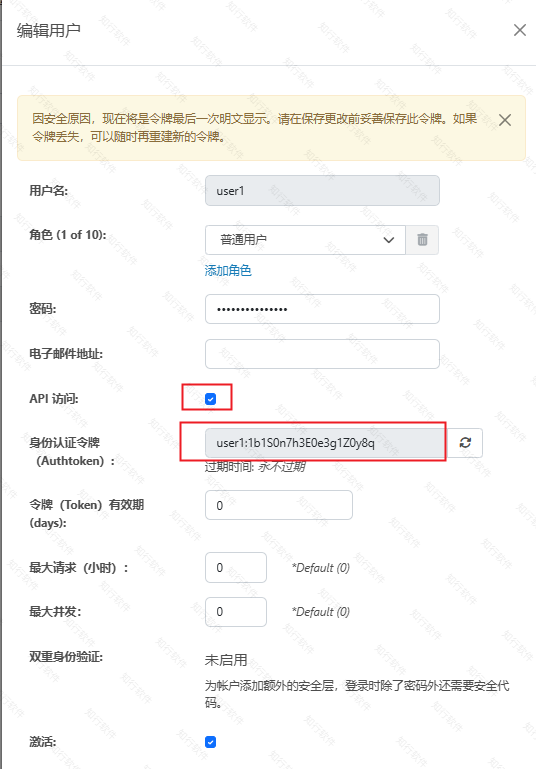Click the 未启用 two-factor status text

[x=226, y=660]
